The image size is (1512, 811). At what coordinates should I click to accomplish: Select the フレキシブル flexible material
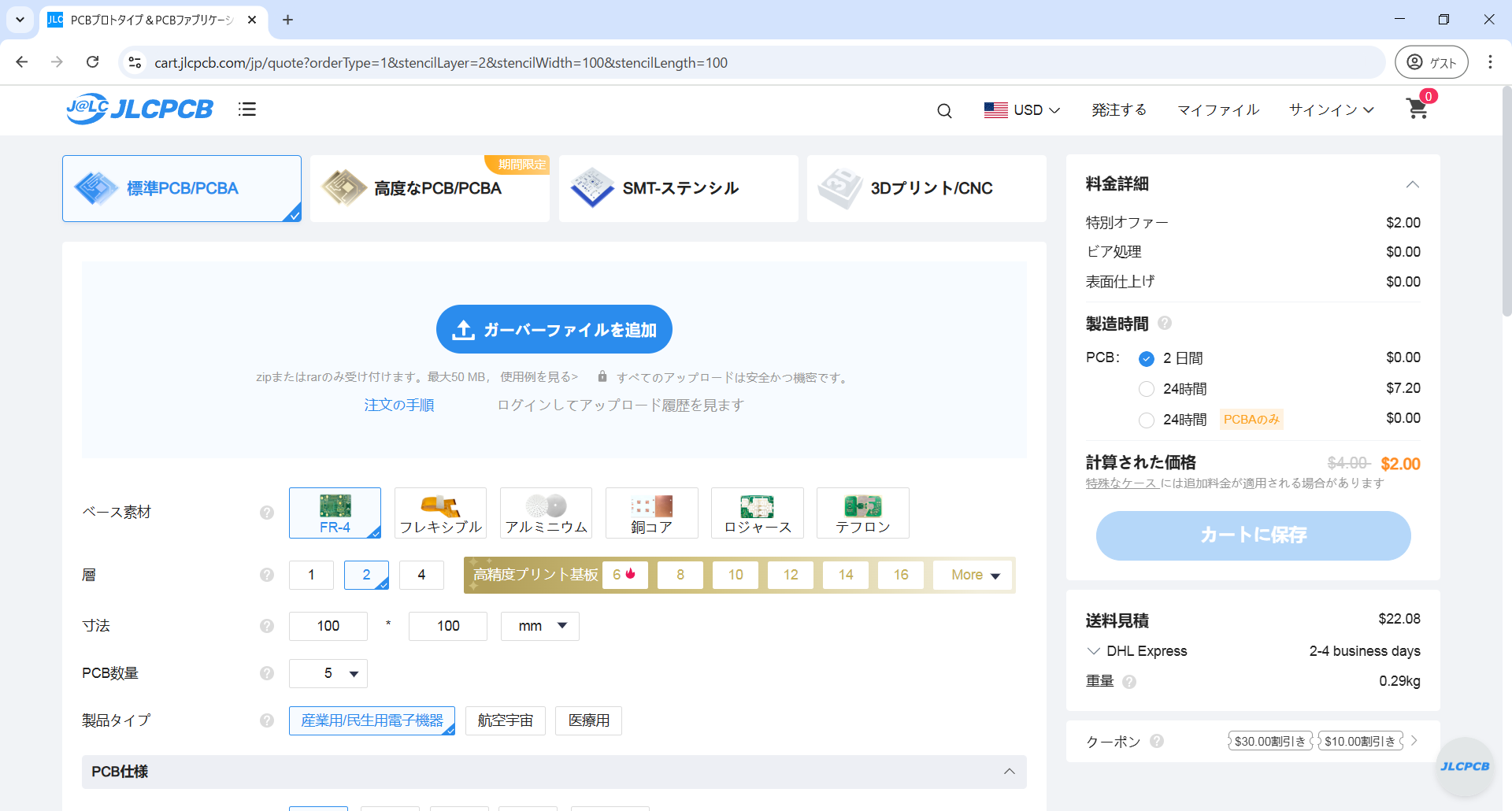440,513
